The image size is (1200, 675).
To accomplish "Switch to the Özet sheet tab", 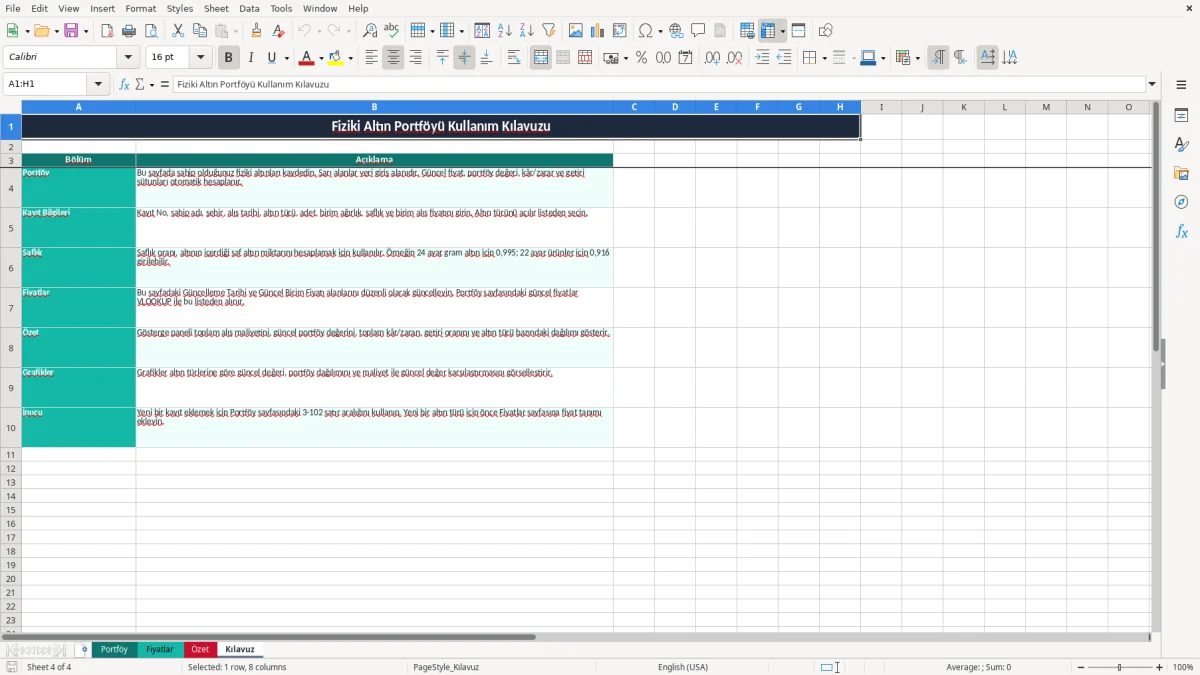I will click(x=200, y=649).
